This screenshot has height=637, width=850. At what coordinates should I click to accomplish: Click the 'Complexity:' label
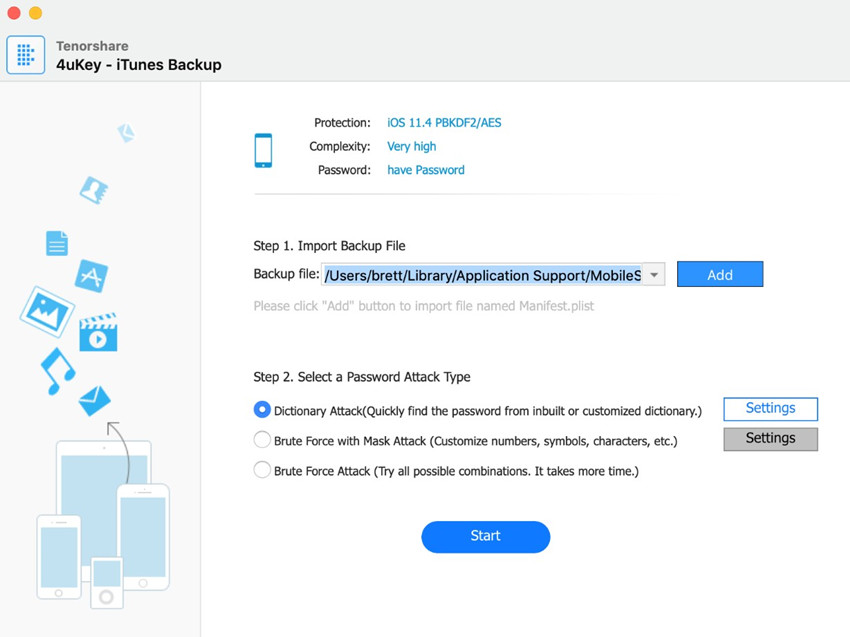(x=340, y=146)
